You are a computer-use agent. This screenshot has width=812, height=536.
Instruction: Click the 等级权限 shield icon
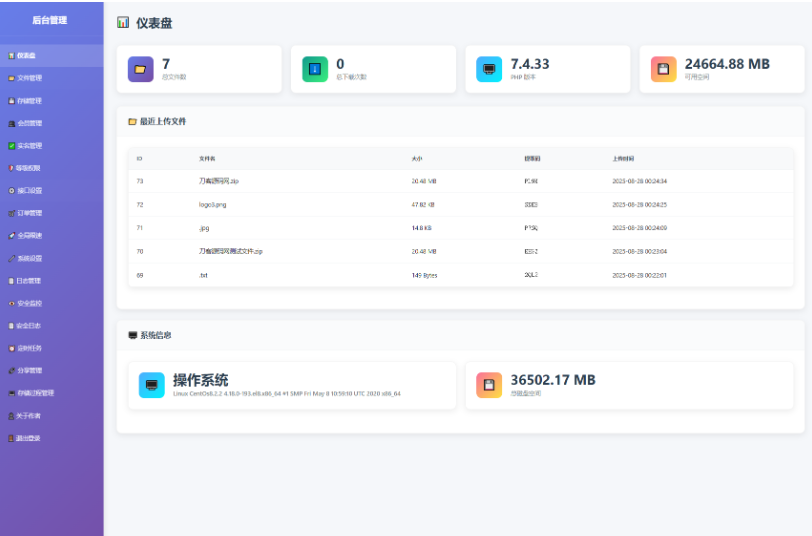[x=11, y=168]
